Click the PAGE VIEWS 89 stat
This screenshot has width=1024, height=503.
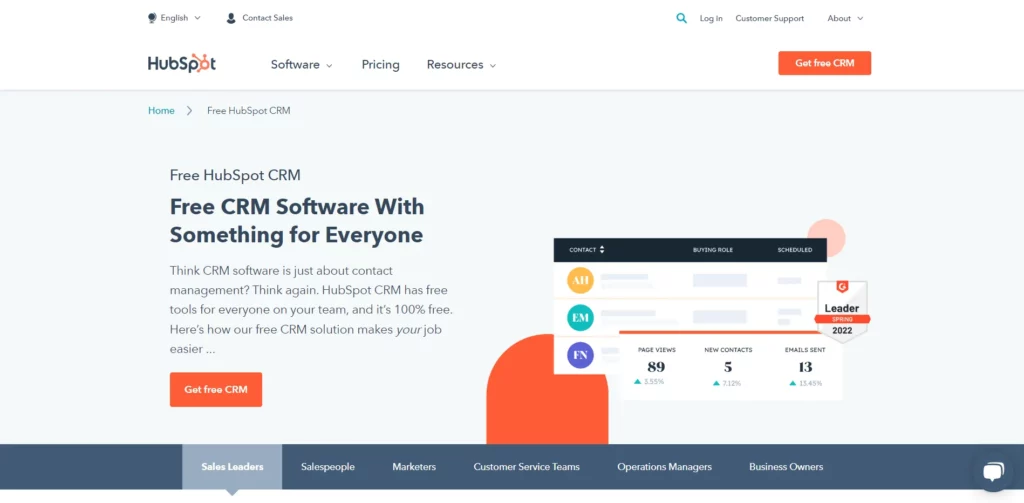pos(656,366)
